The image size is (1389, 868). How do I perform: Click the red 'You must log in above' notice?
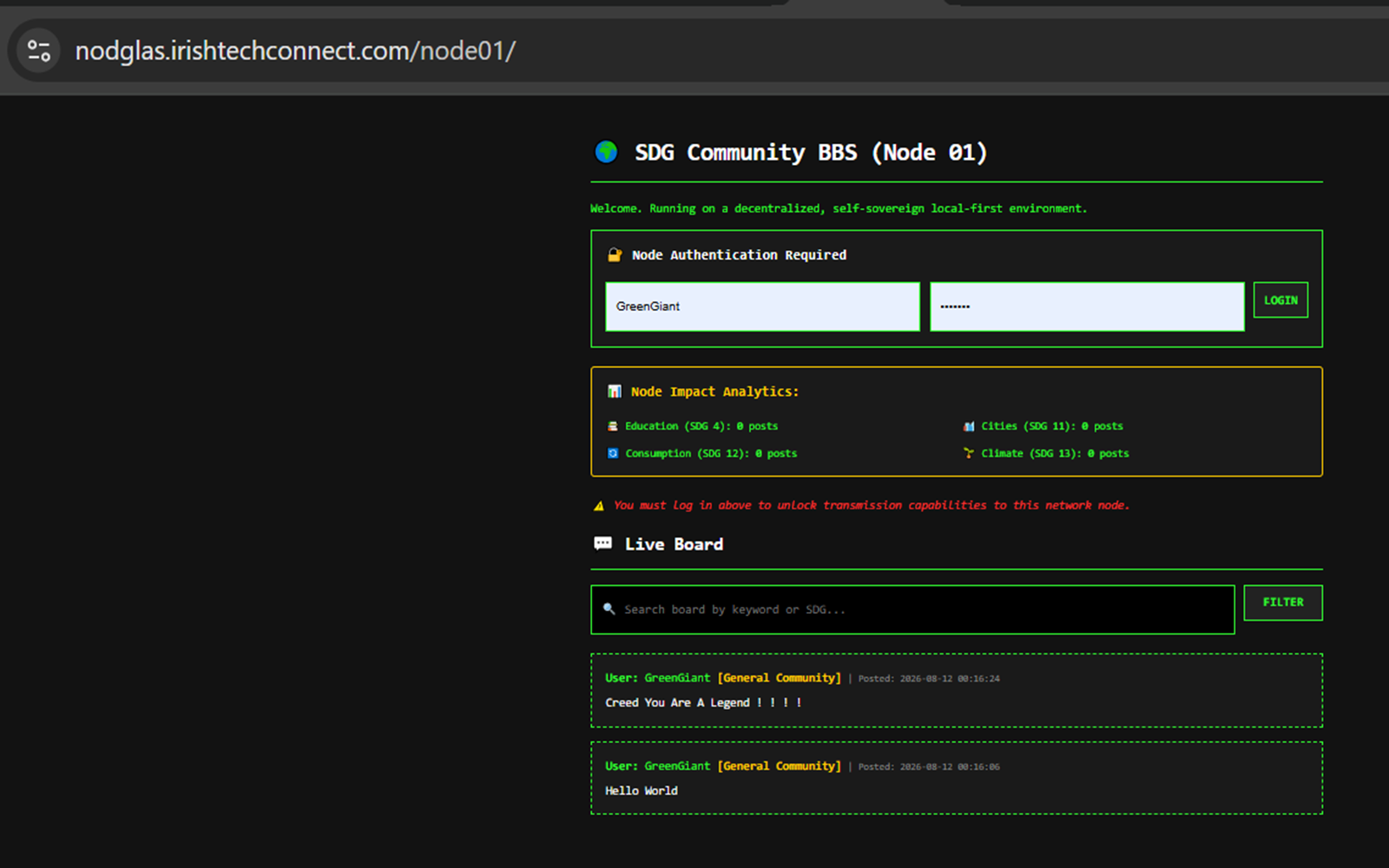coord(872,505)
